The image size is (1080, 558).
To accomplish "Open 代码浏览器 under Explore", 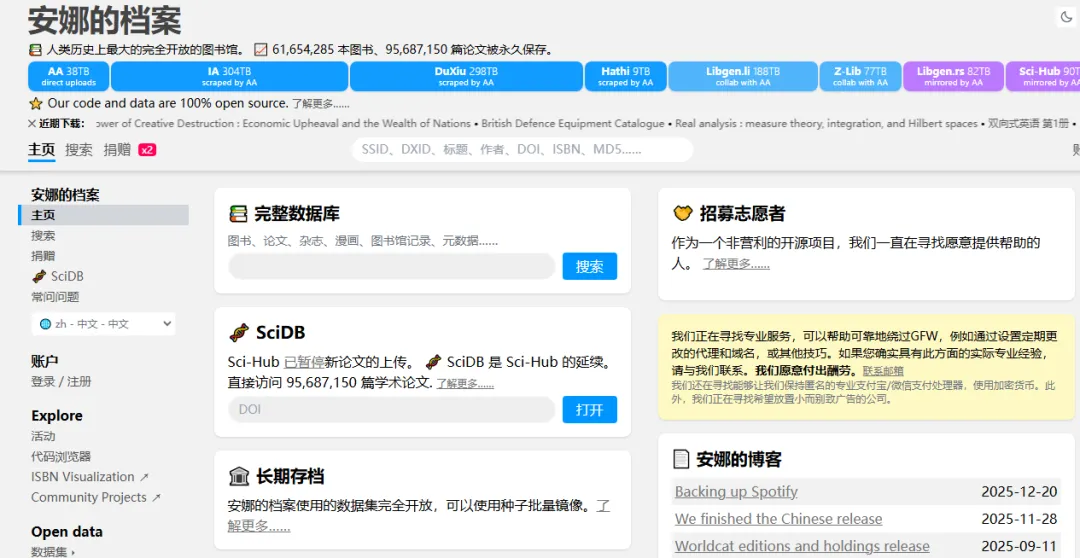I will click(x=61, y=456).
